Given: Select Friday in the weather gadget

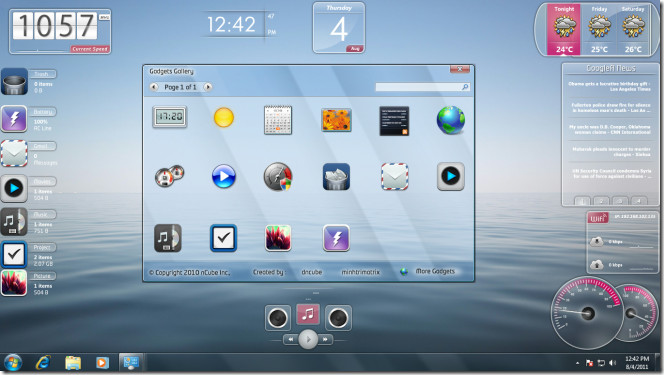Looking at the screenshot, I should pos(599,29).
